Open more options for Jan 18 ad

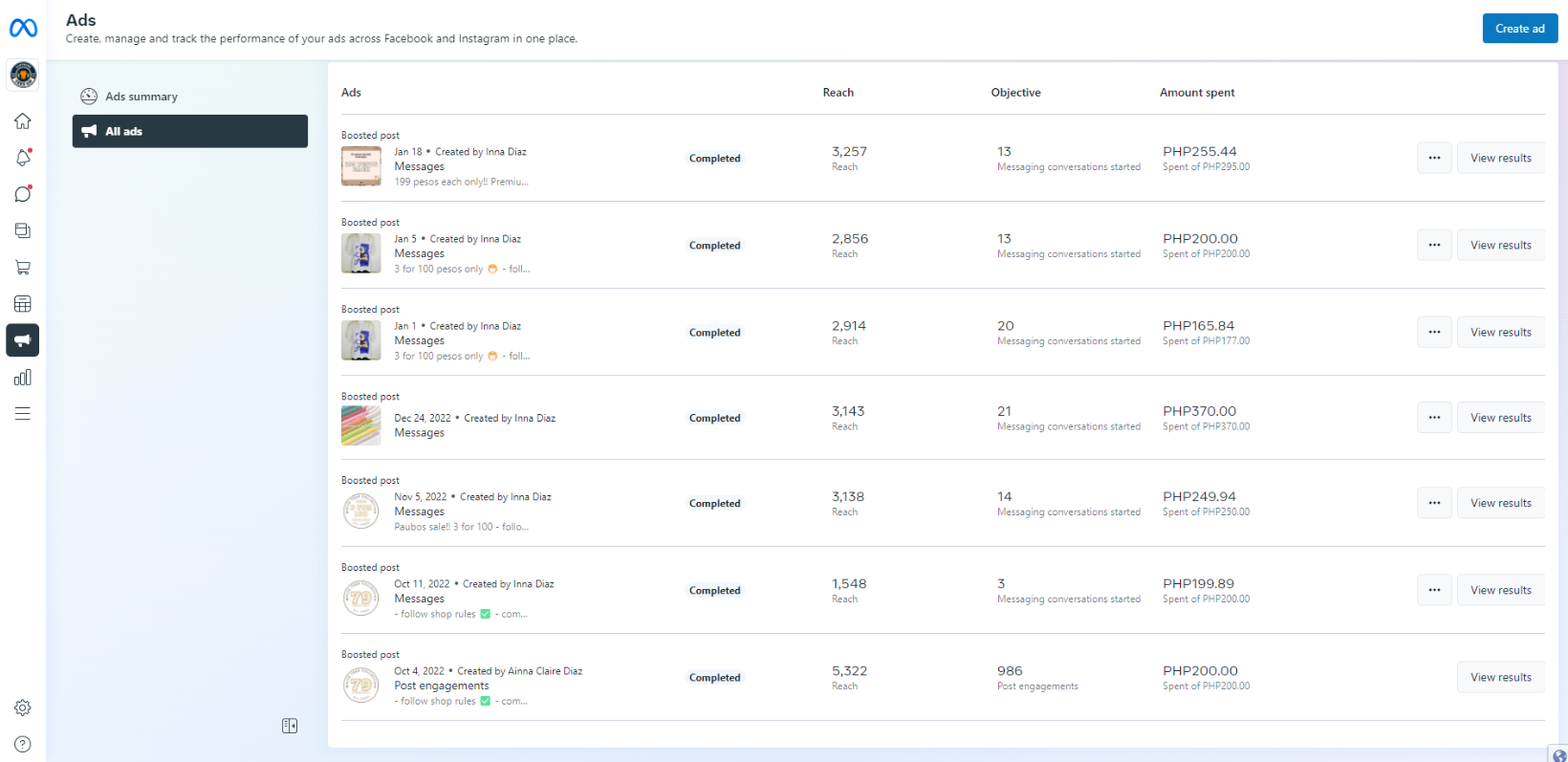click(1434, 158)
